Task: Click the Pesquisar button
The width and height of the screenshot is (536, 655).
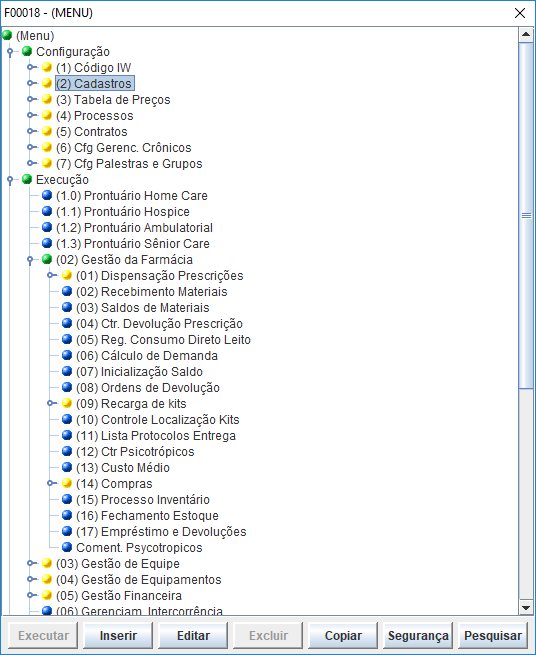Action: [493, 635]
